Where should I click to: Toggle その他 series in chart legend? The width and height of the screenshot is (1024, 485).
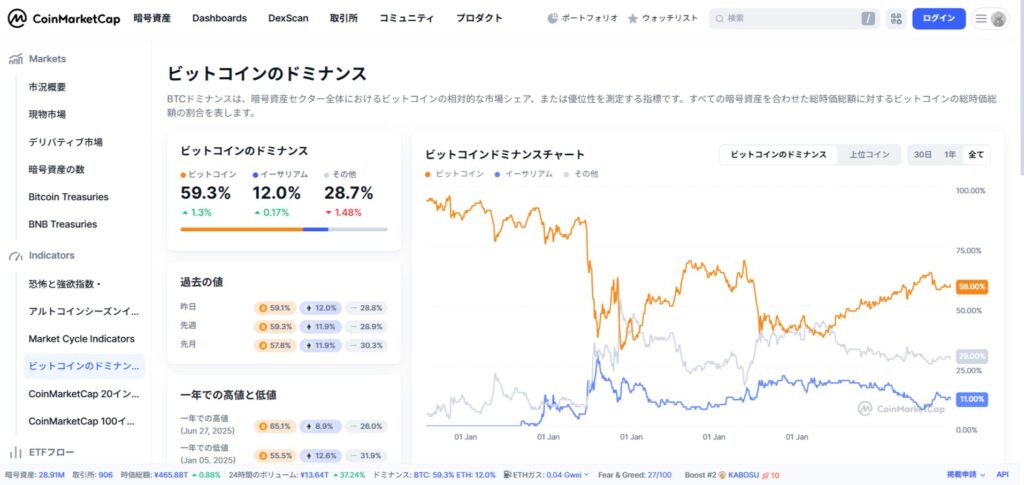pos(580,174)
